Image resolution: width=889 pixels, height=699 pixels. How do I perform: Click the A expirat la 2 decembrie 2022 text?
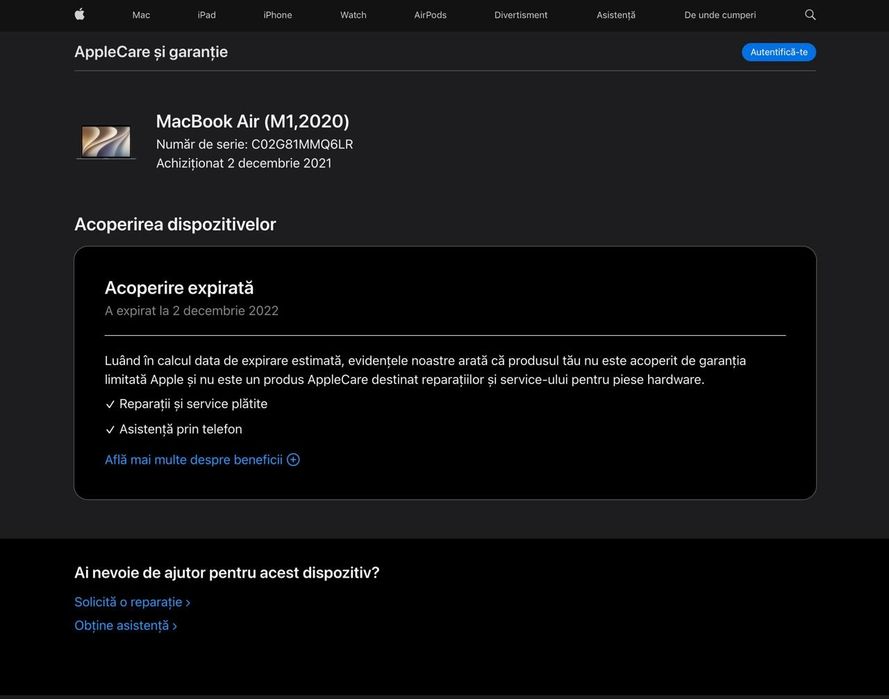tap(192, 311)
